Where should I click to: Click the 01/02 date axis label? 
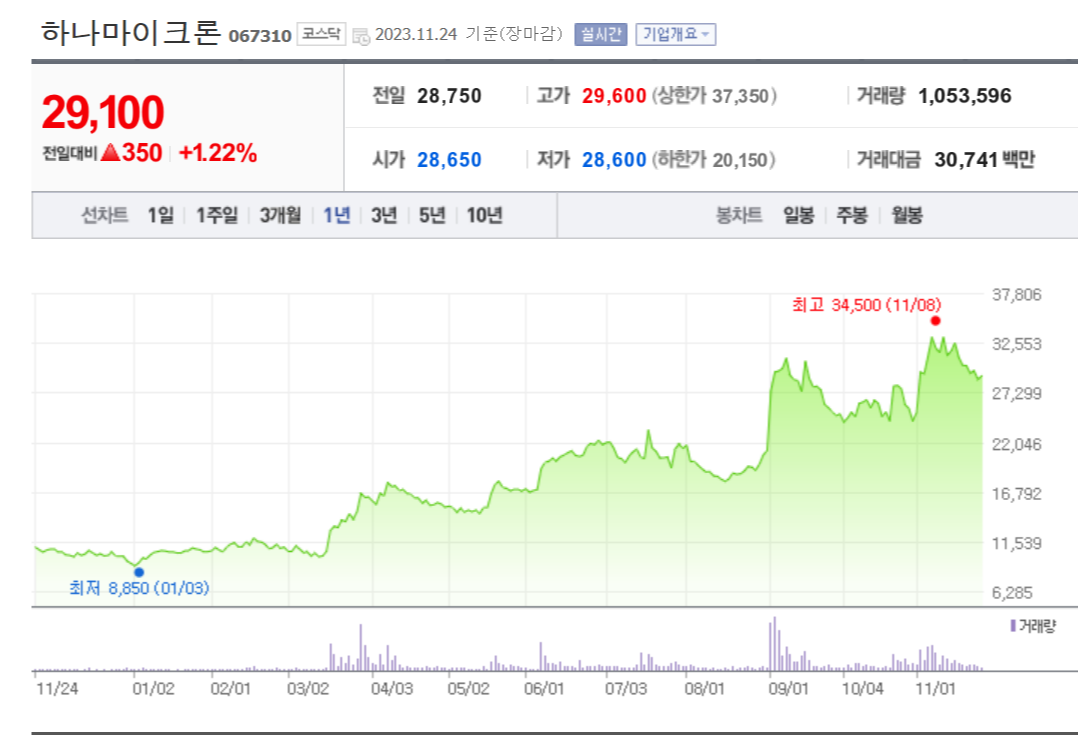153,689
